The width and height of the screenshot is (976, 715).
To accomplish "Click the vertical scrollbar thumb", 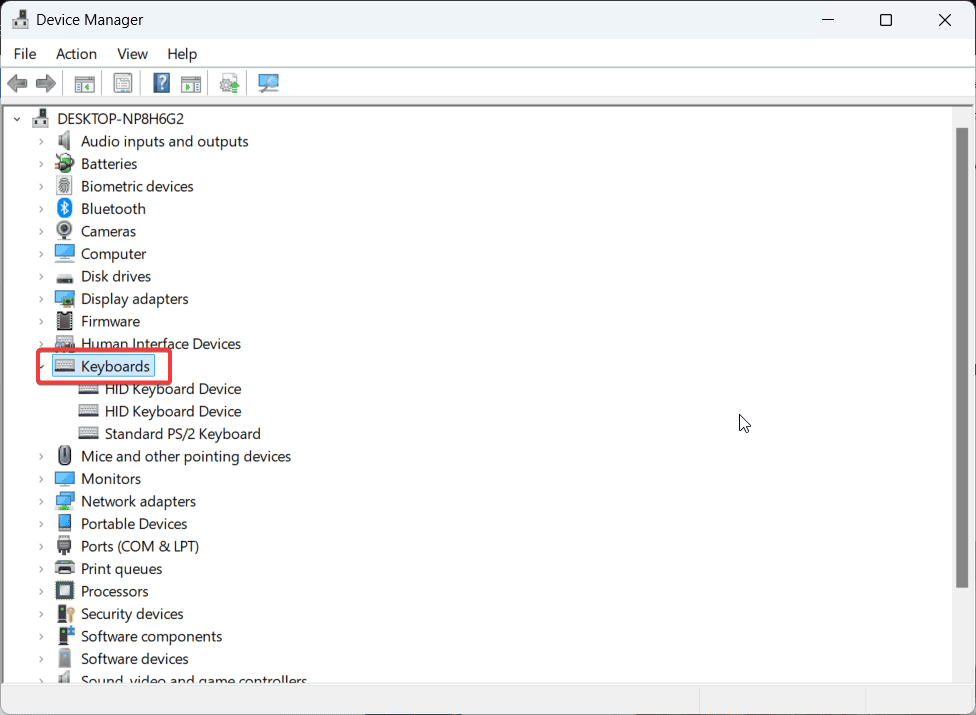I will (962, 357).
